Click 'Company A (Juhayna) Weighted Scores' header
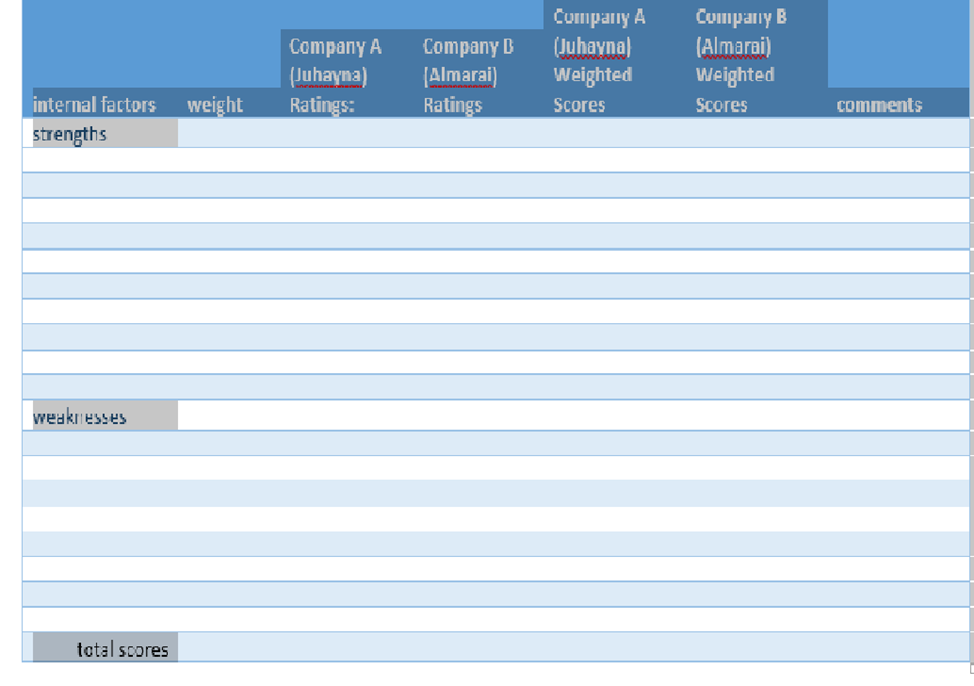The image size is (974, 686). pyautogui.click(x=599, y=60)
